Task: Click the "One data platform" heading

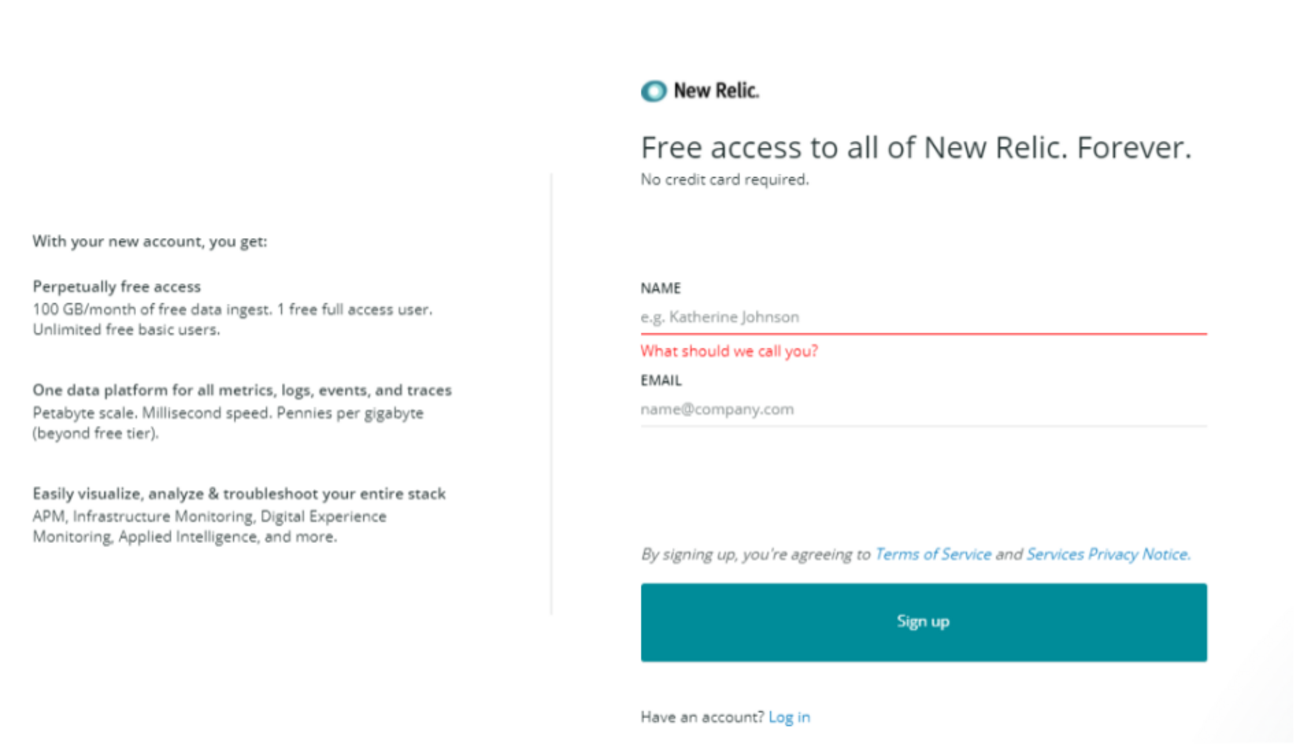Action: [x=242, y=390]
